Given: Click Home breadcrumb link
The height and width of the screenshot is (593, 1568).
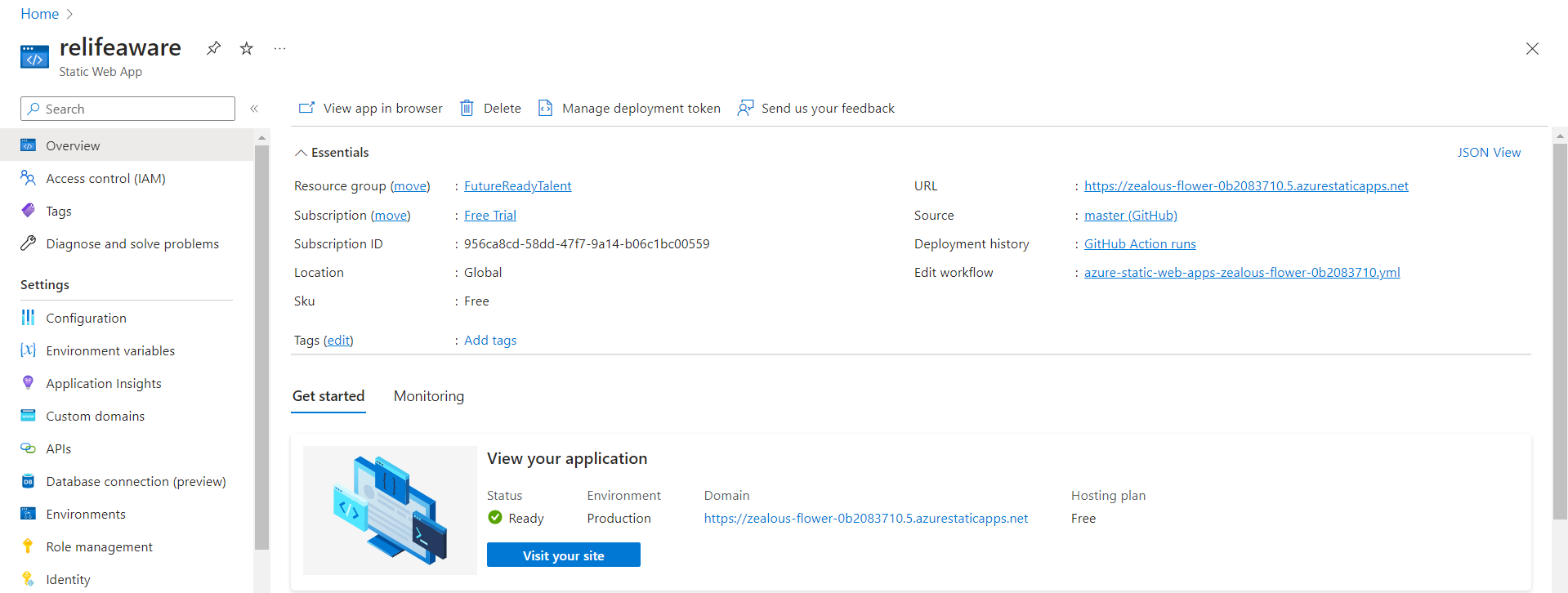Looking at the screenshot, I should (39, 14).
